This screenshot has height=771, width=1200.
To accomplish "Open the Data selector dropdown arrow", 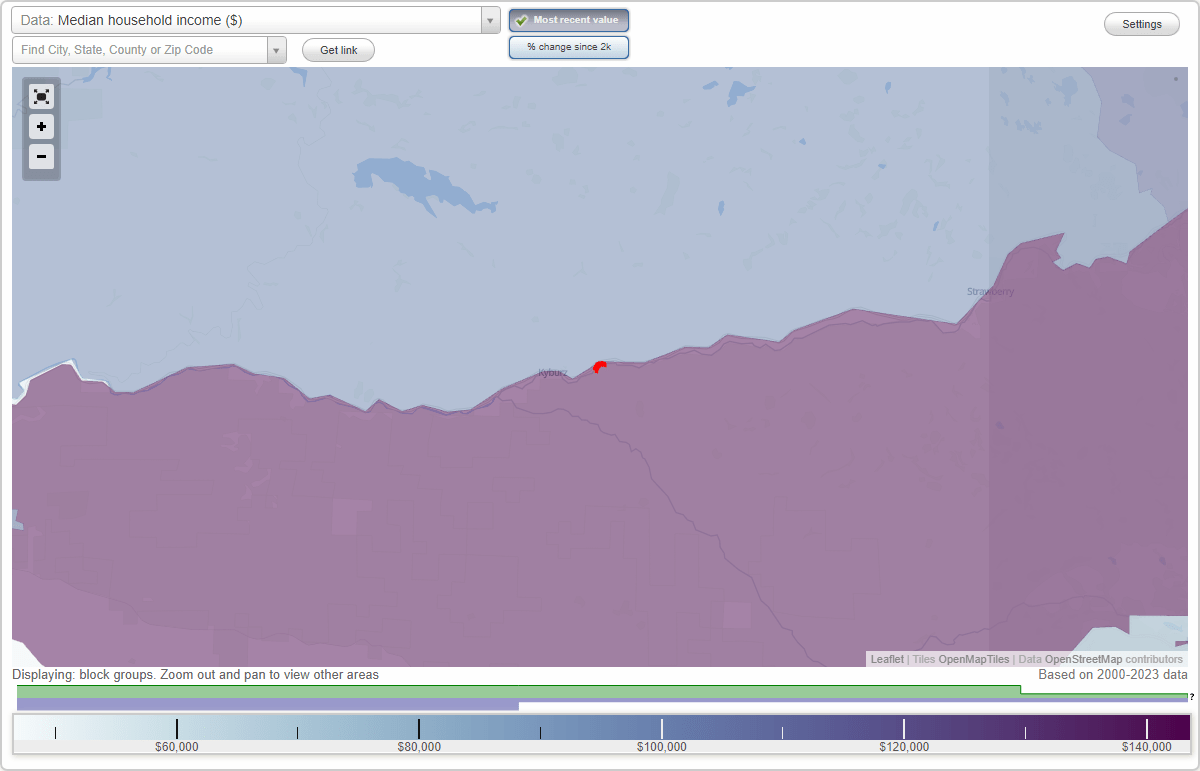I will tap(489, 20).
